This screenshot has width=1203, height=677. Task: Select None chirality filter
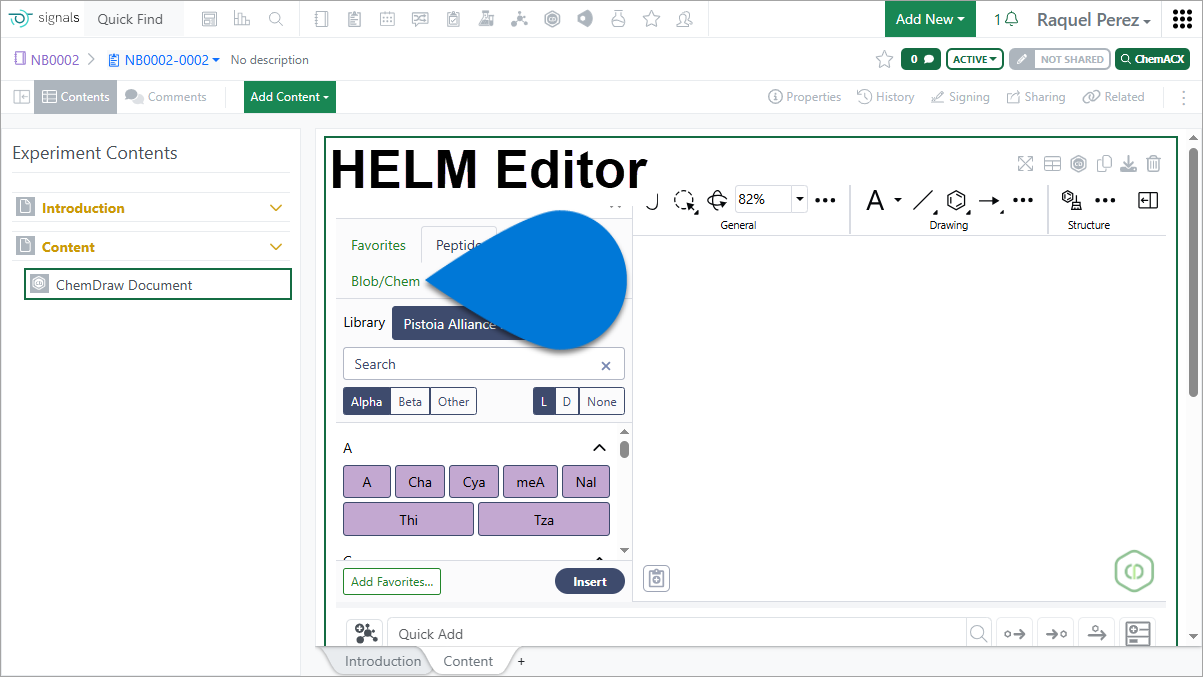pyautogui.click(x=602, y=401)
